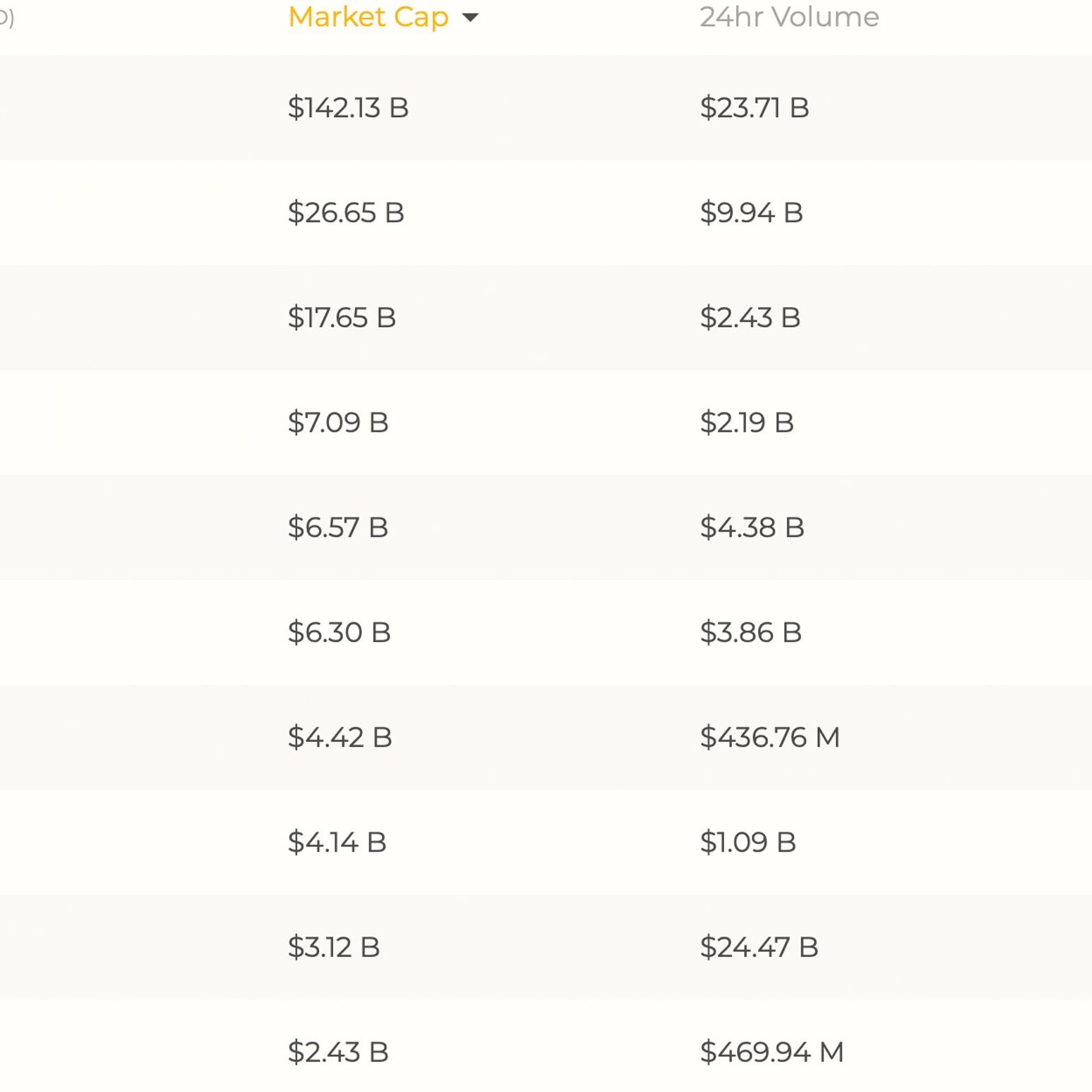Click the $469.94 M volume value
This screenshot has width=1092, height=1092.
pyautogui.click(x=772, y=1053)
